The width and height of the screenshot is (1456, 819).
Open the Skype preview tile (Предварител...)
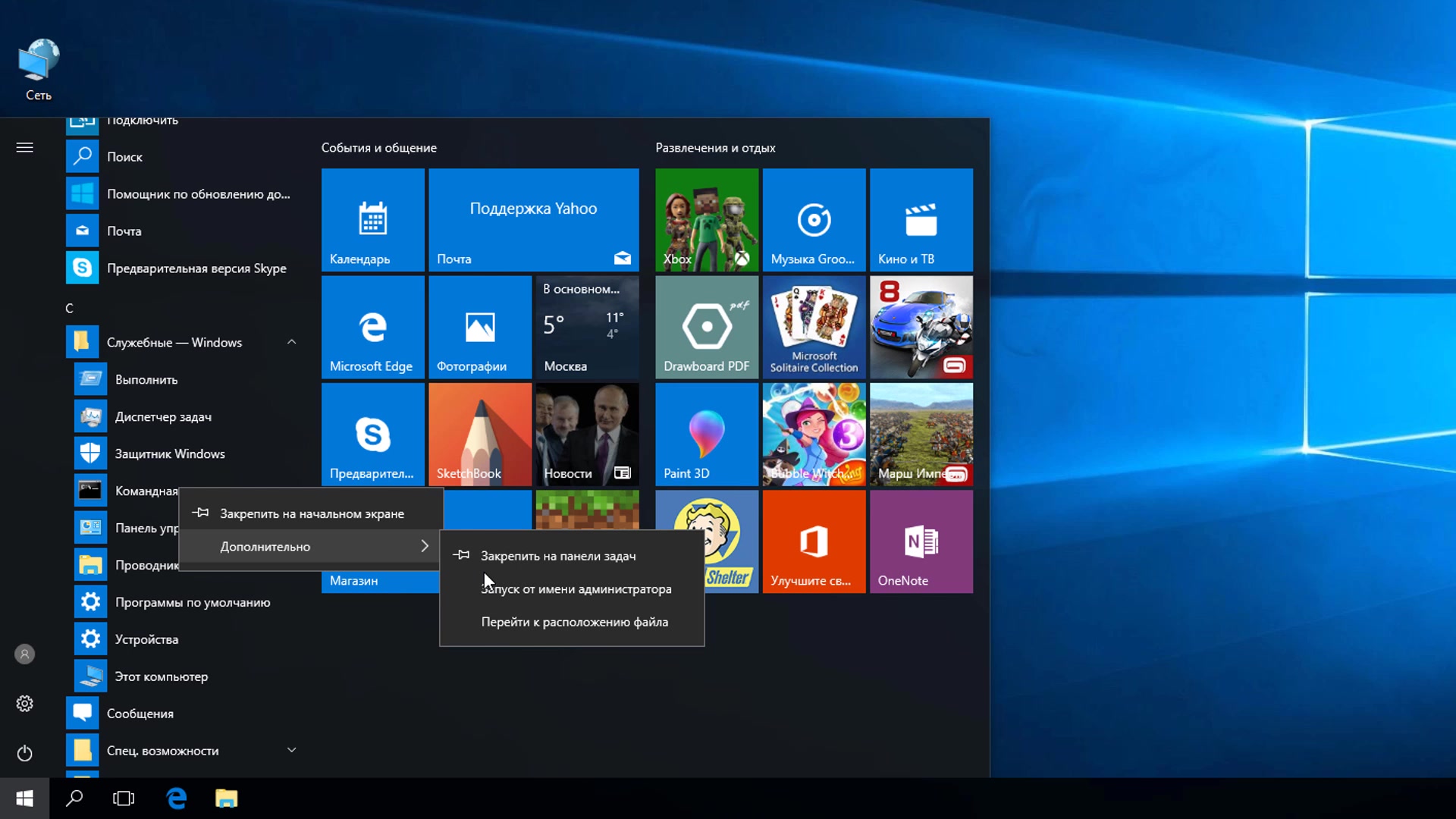click(x=372, y=434)
